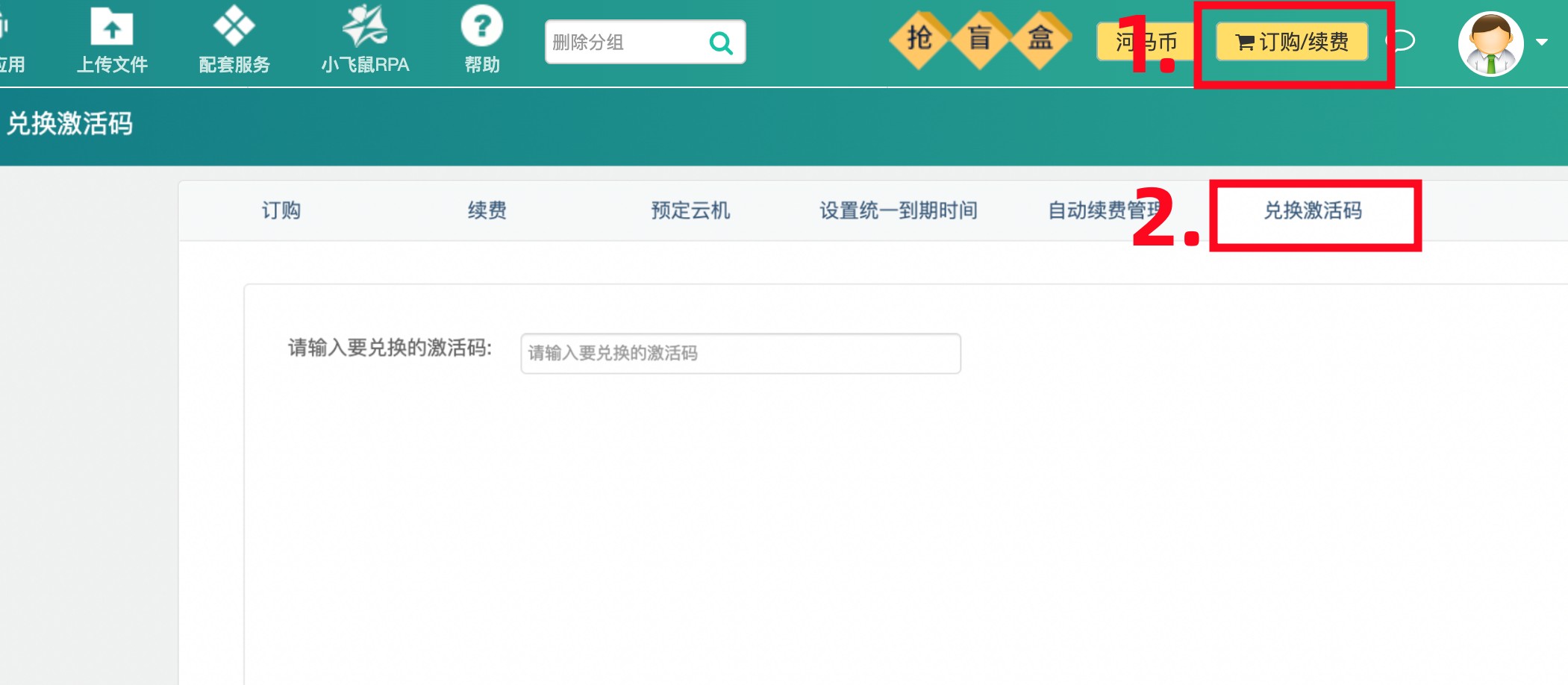Screen dimensions: 1568x685
Task: Click the user avatar picture
Action: [1490, 43]
